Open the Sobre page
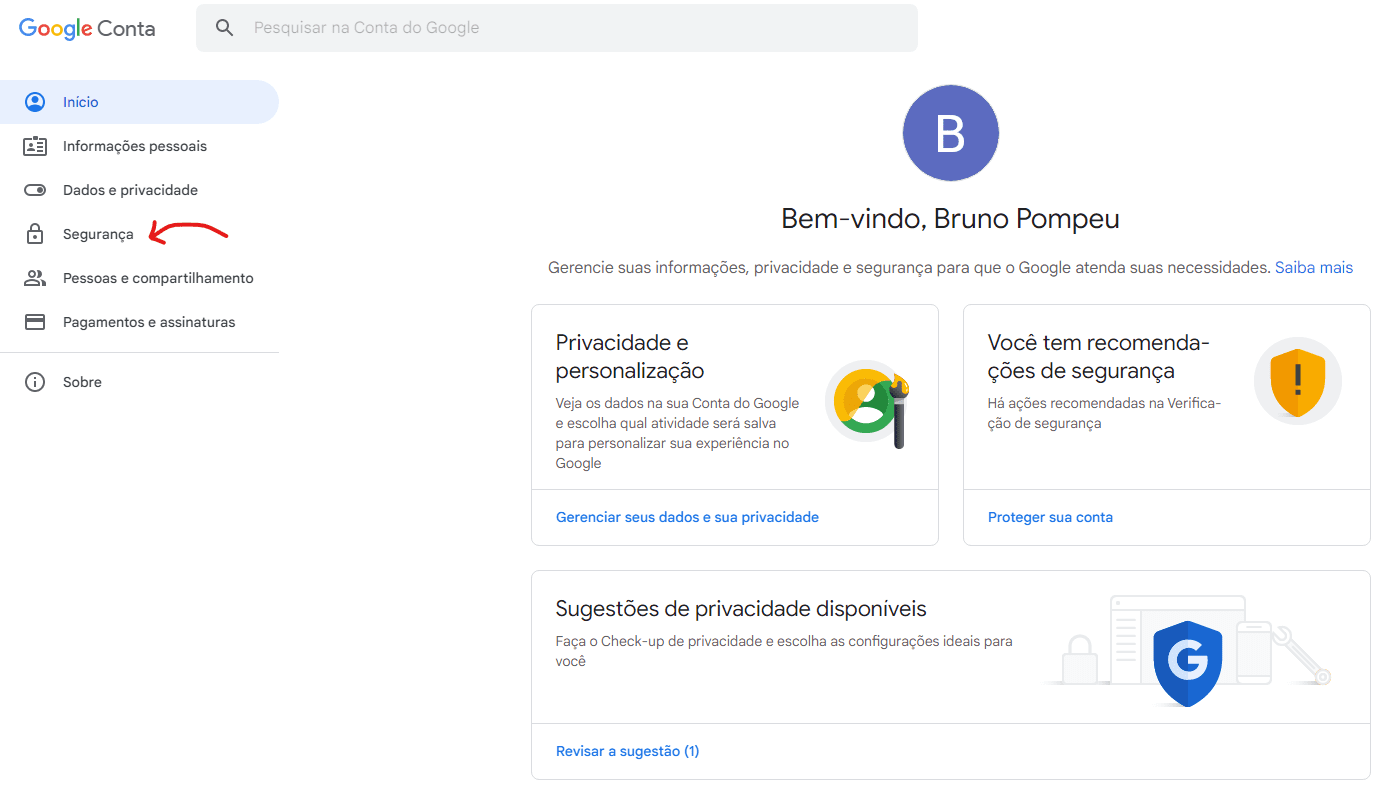The image size is (1380, 786). [139, 382]
